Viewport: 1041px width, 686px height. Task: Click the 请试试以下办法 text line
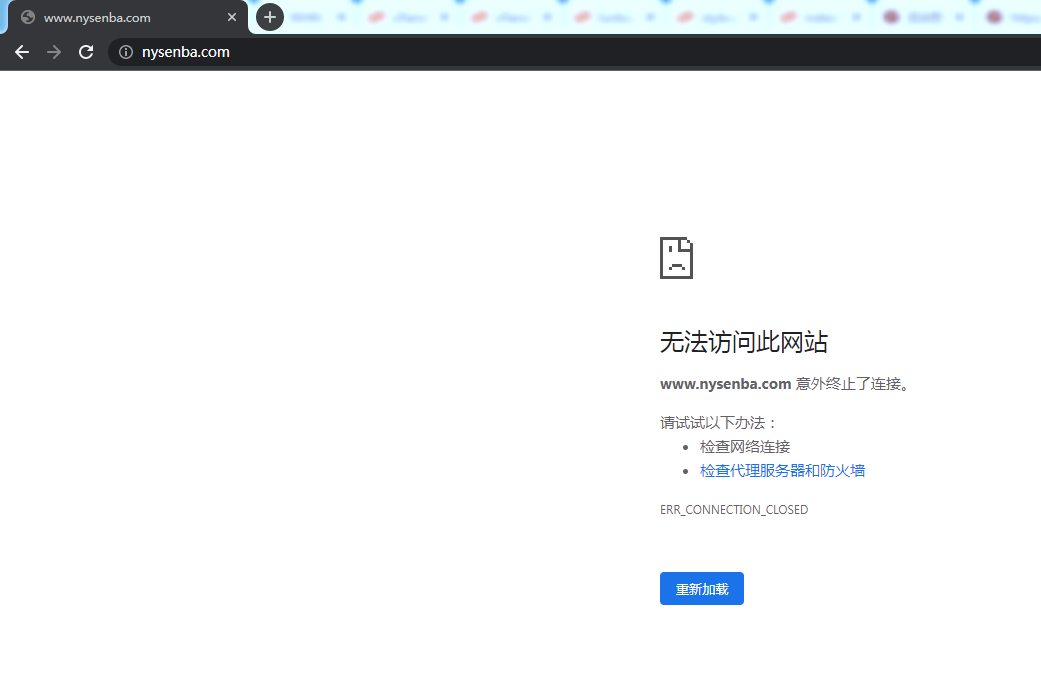coord(718,422)
